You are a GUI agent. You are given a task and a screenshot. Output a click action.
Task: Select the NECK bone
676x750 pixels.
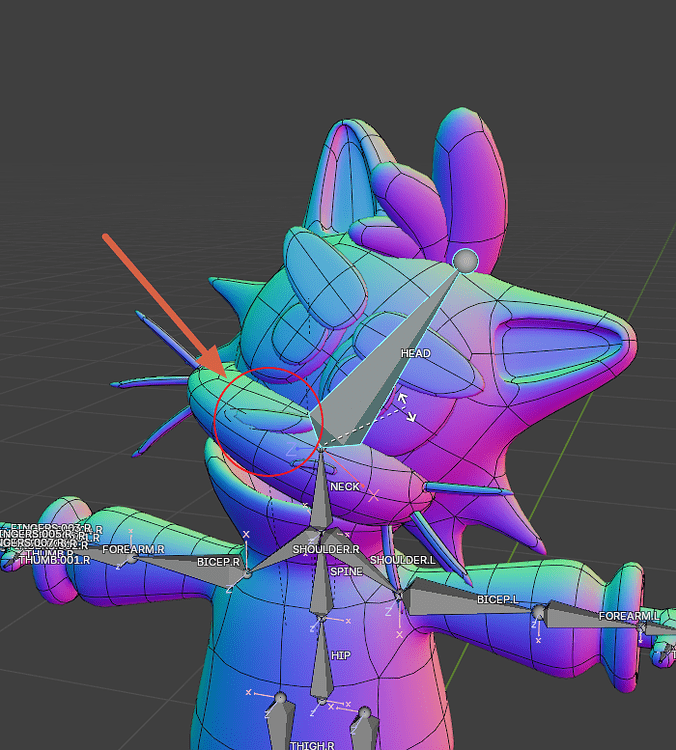pyautogui.click(x=321, y=497)
